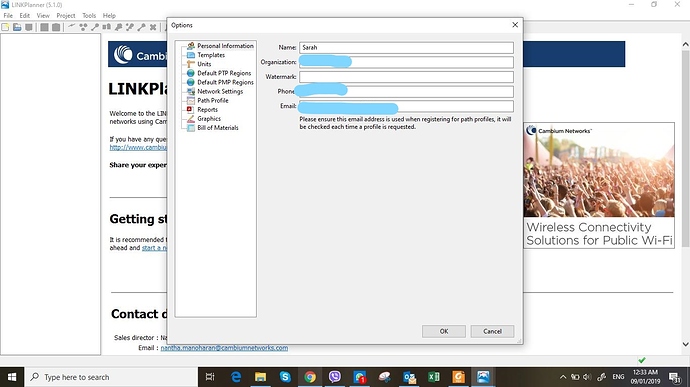690x387 pixels.
Task: Open the View menu
Action: pyautogui.click(x=43, y=15)
